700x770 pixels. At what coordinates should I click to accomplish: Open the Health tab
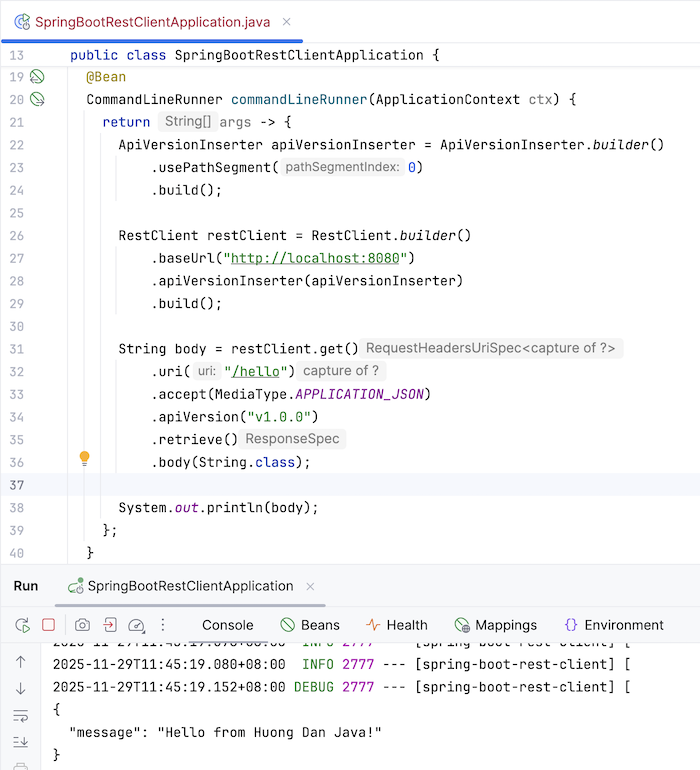tap(396, 625)
